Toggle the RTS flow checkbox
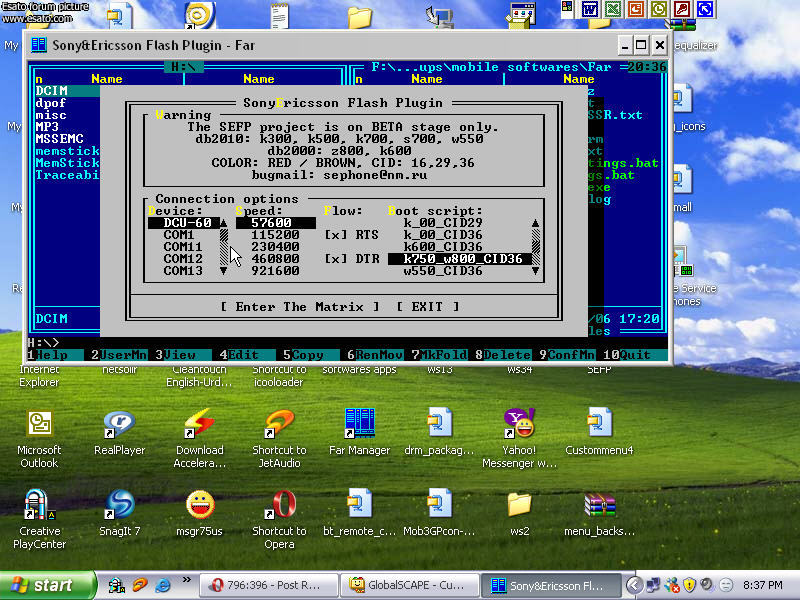This screenshot has width=800, height=600. [x=336, y=235]
